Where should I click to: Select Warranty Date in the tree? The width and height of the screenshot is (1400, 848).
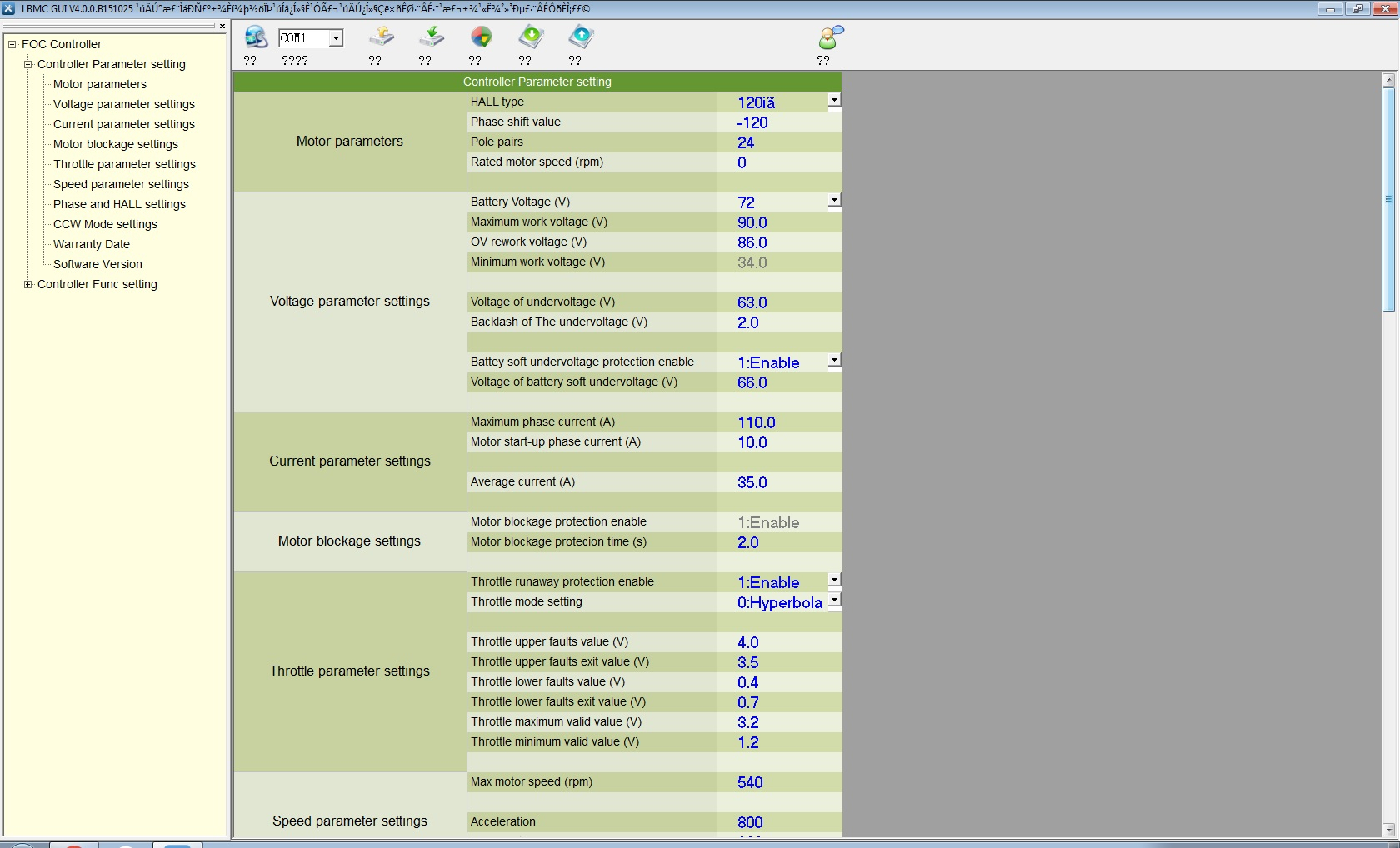[92, 244]
